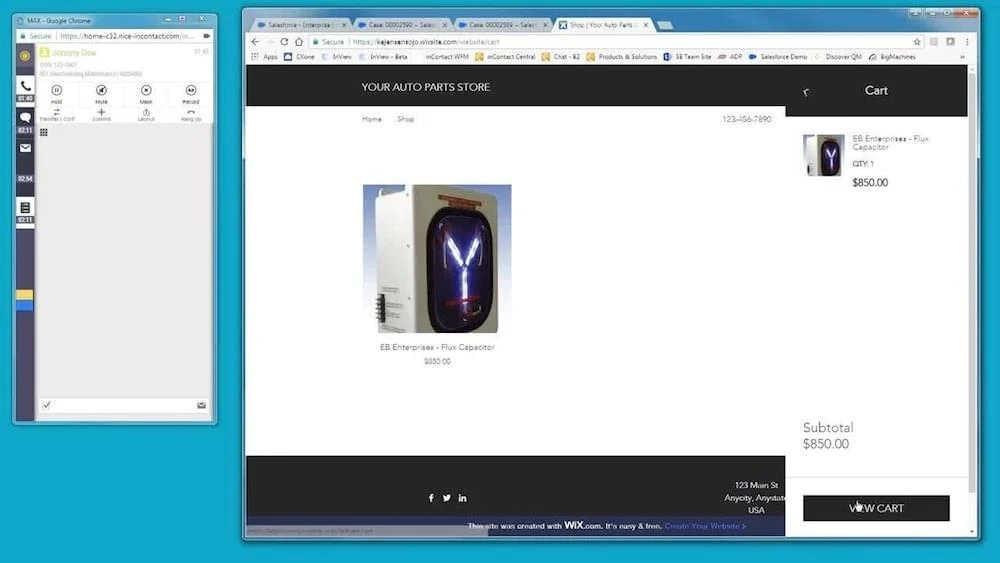Open Facebook link in the footer

(x=431, y=498)
